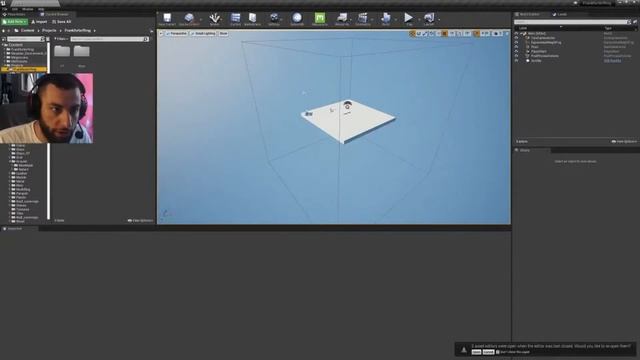Click the Source Control toolbar icon

189,19
